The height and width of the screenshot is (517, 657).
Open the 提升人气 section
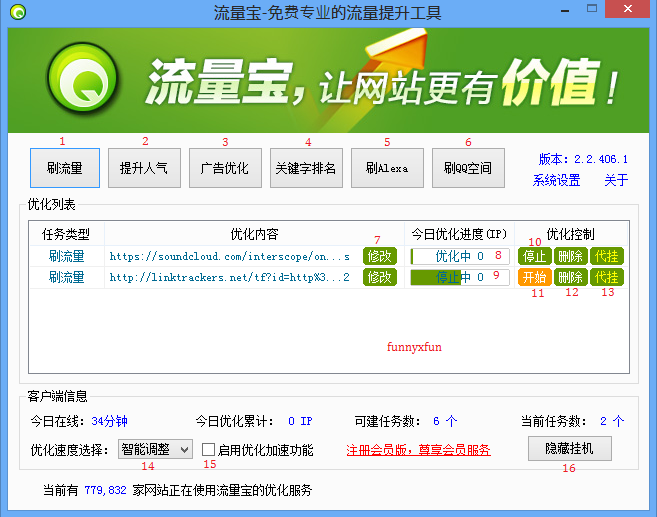144,168
